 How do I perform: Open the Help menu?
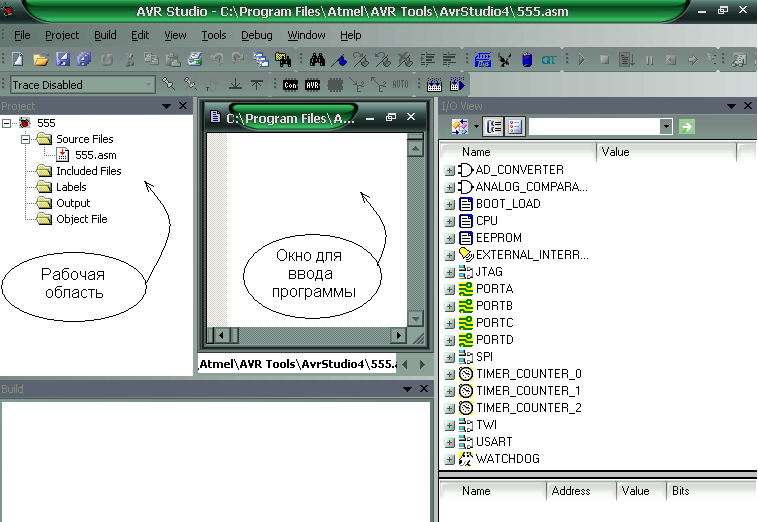pyautogui.click(x=350, y=35)
